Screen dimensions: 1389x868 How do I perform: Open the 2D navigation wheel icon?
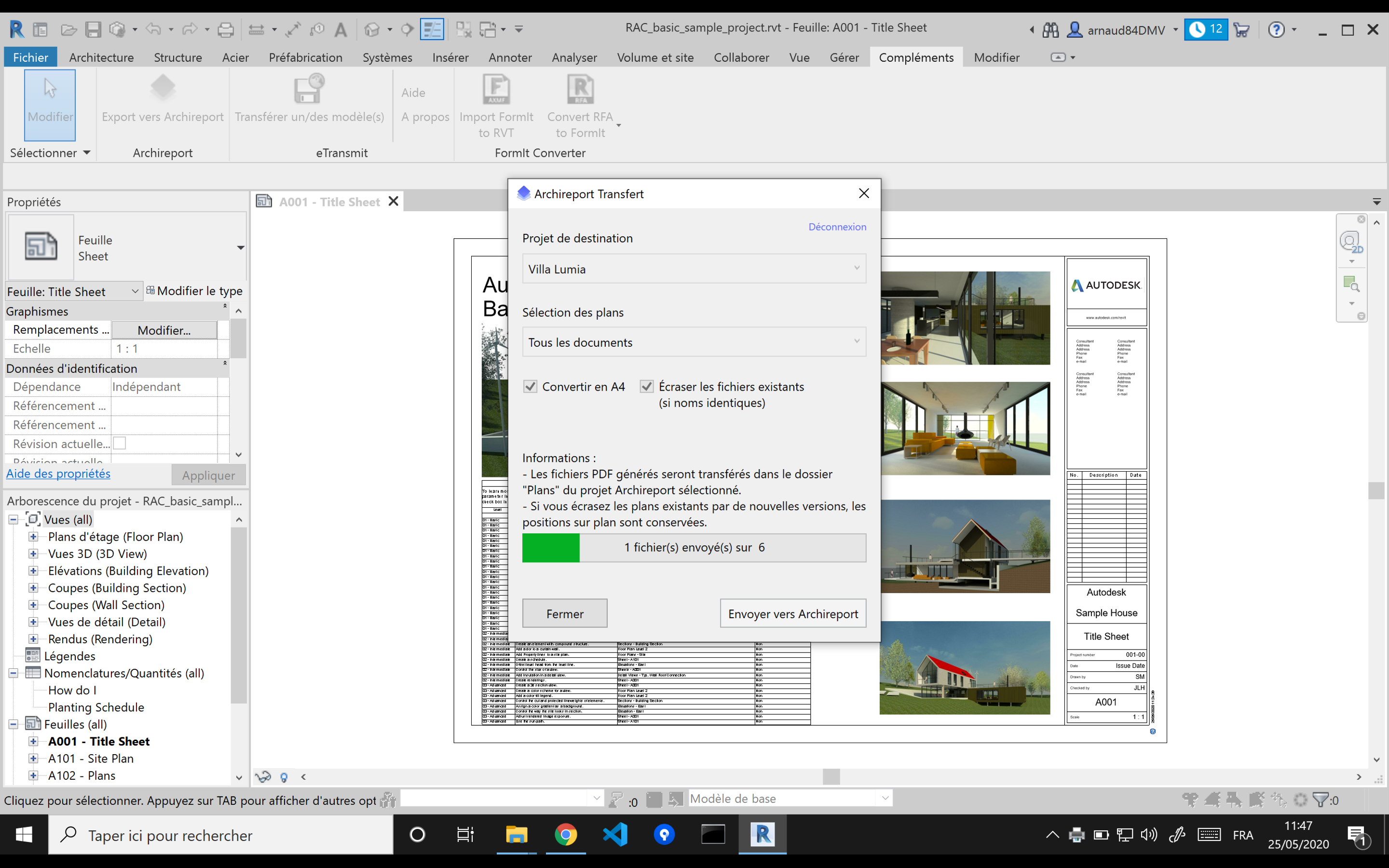(x=1350, y=241)
